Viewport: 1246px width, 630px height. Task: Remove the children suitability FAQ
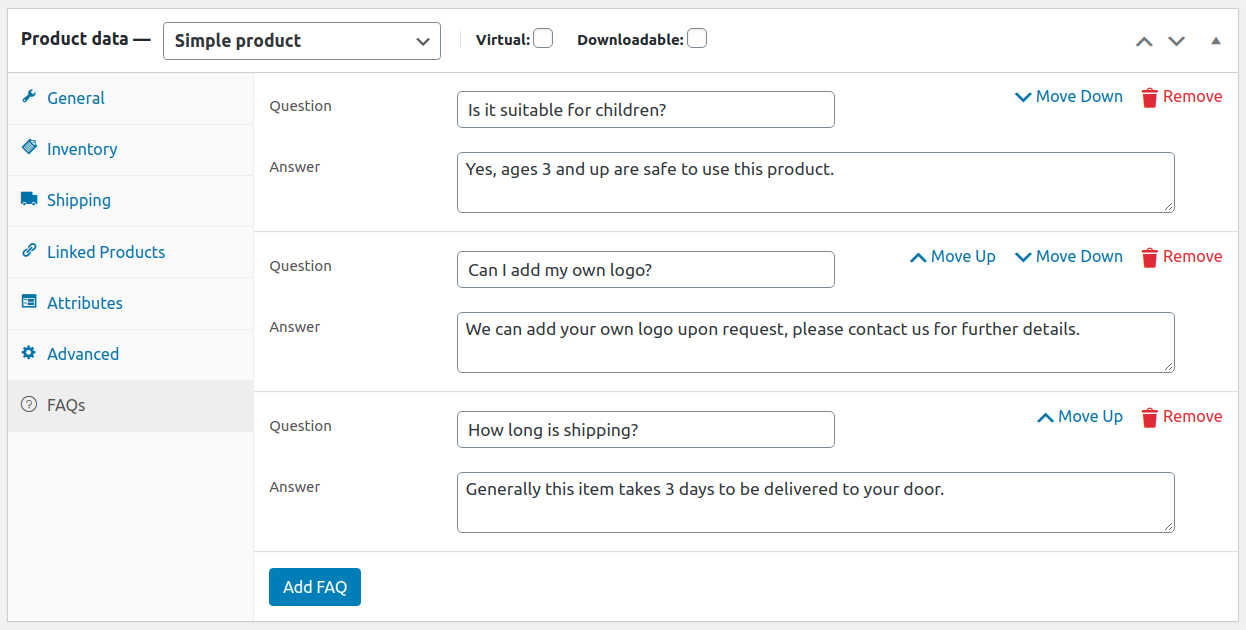click(x=1182, y=97)
